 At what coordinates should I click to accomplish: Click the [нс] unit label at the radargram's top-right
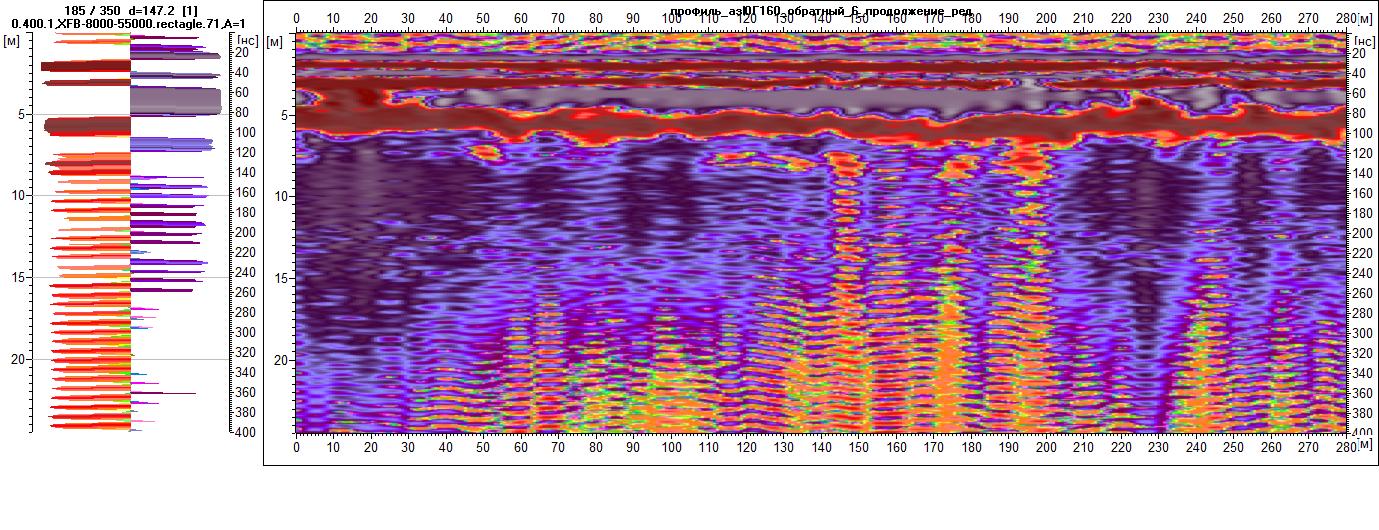1360,36
